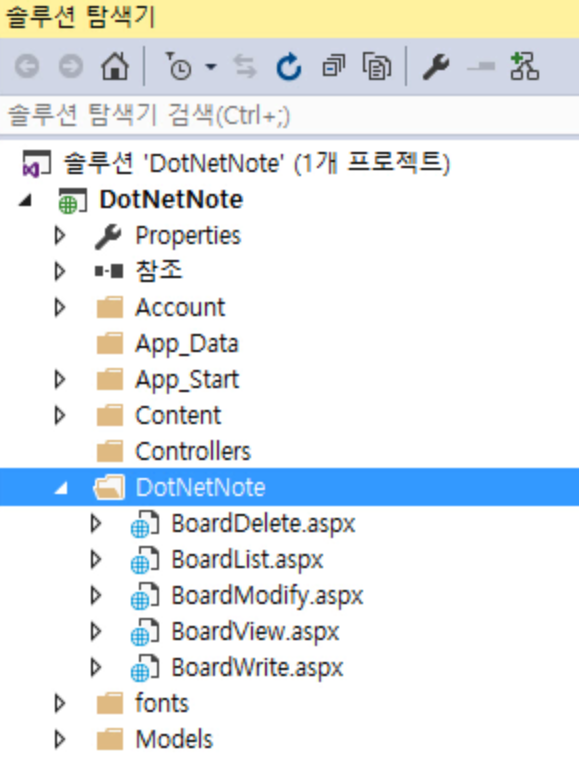Select the App_Data folder

[187, 345]
